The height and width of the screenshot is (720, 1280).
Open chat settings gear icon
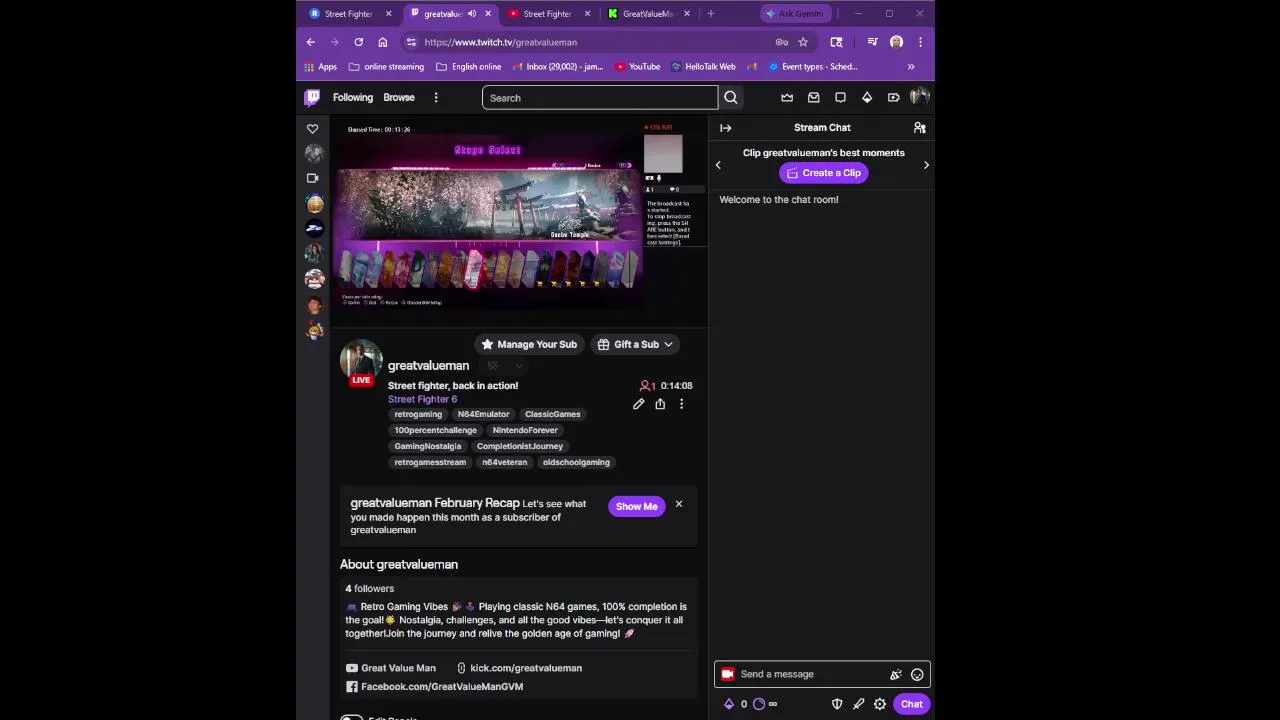[x=880, y=704]
